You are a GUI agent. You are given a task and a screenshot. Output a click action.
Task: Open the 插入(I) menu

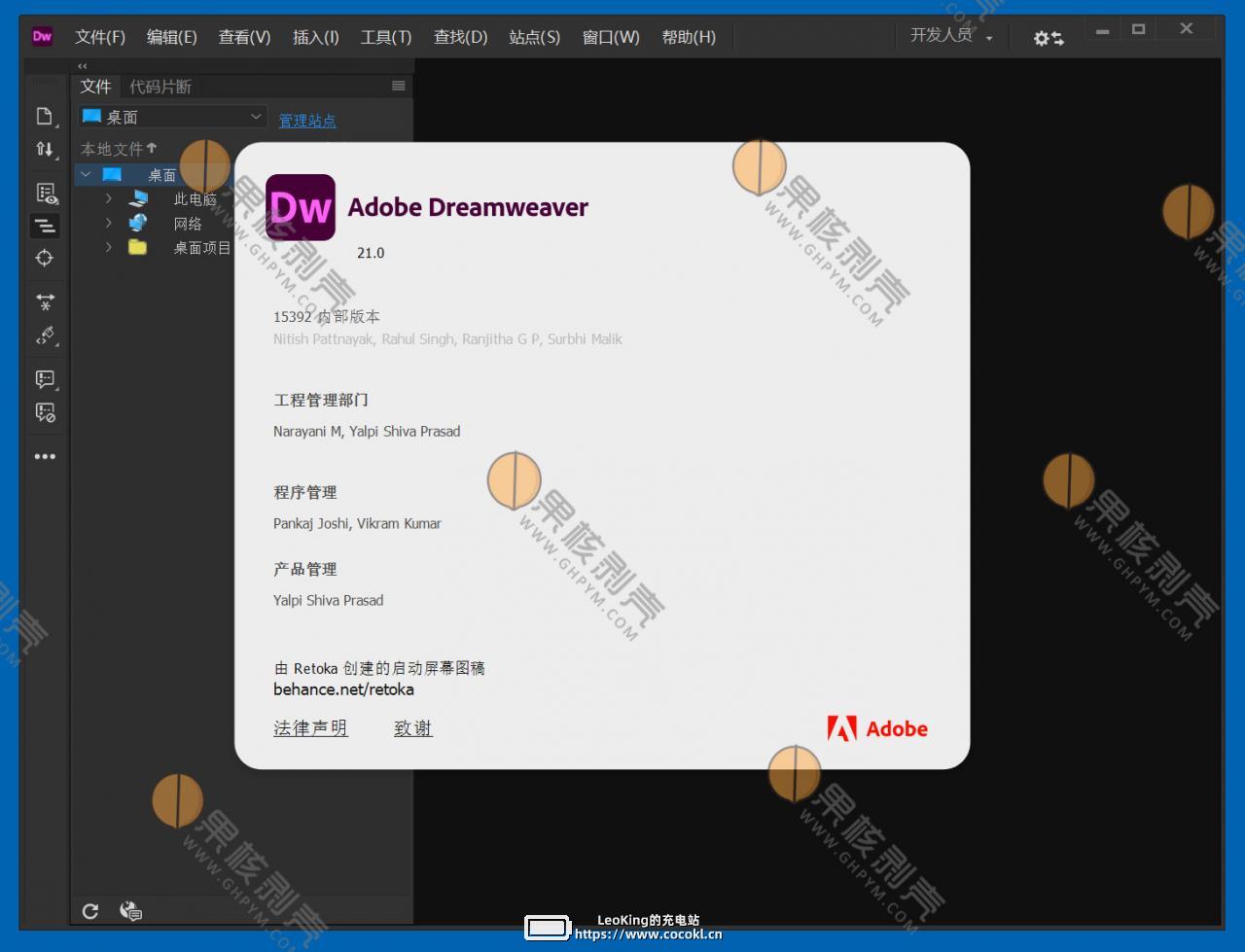coord(316,37)
